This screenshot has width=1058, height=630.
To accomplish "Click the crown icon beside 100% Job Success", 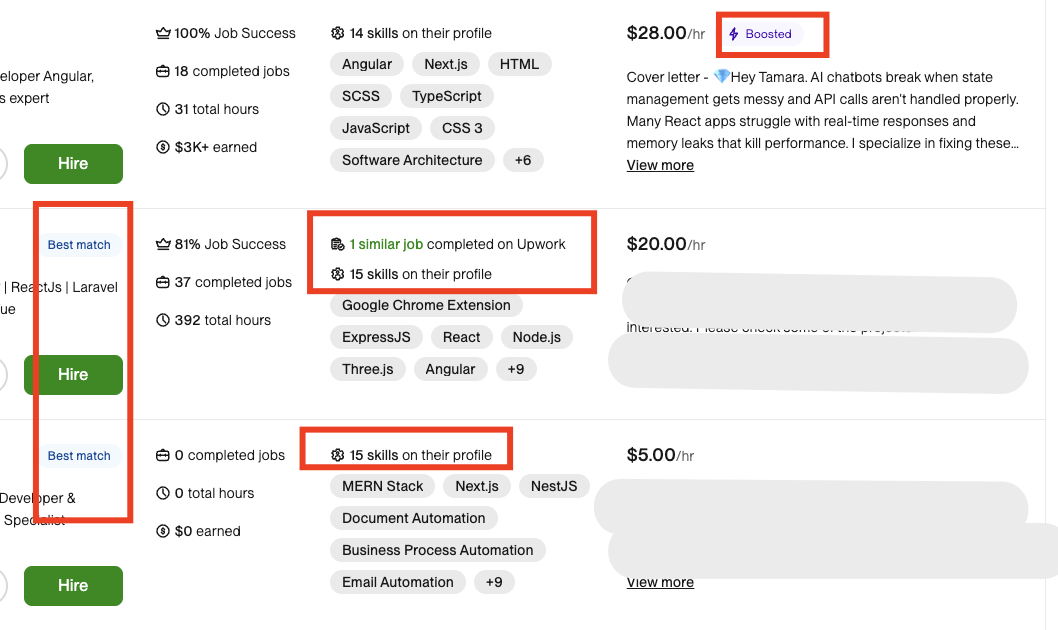I will tap(163, 33).
